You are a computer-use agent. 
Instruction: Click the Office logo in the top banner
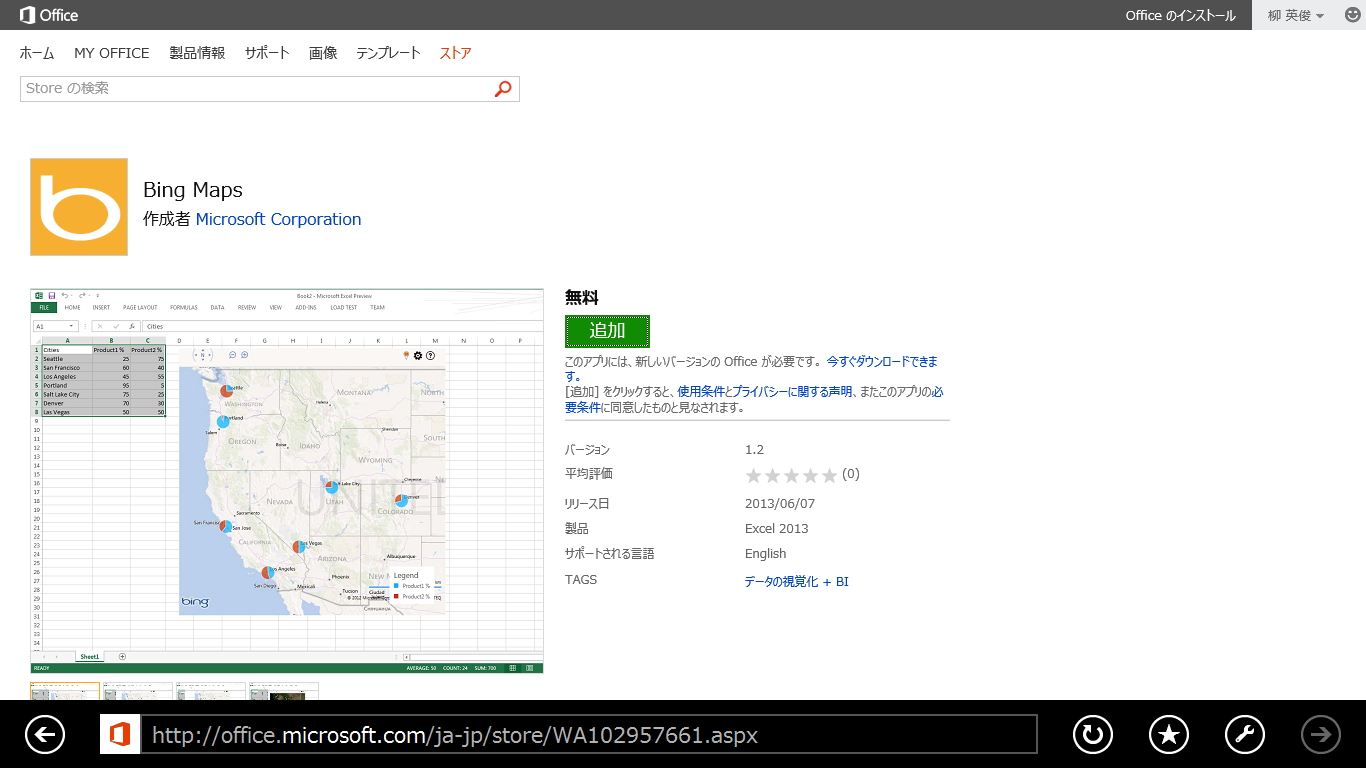click(x=40, y=15)
